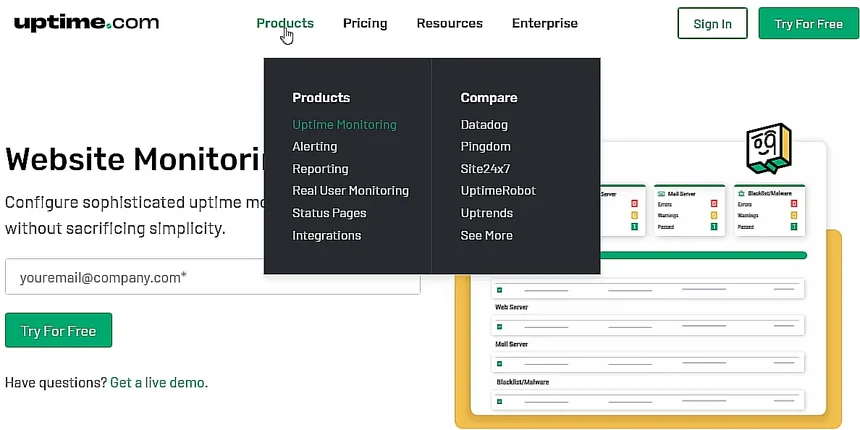The height and width of the screenshot is (430, 860).
Task: Open the Products menu
Action: click(x=285, y=23)
